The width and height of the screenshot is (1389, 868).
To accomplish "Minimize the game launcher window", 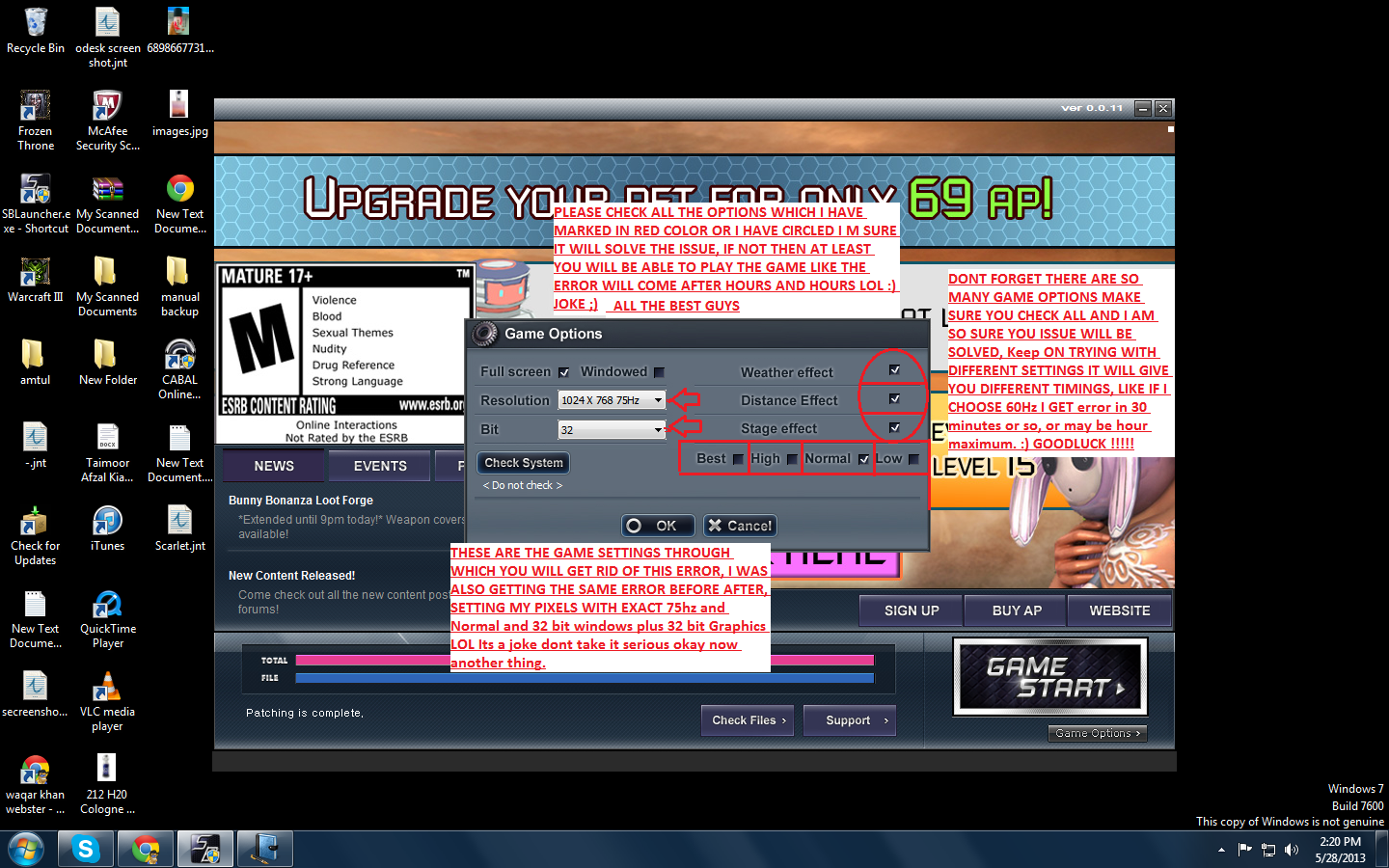I will pos(1143,108).
